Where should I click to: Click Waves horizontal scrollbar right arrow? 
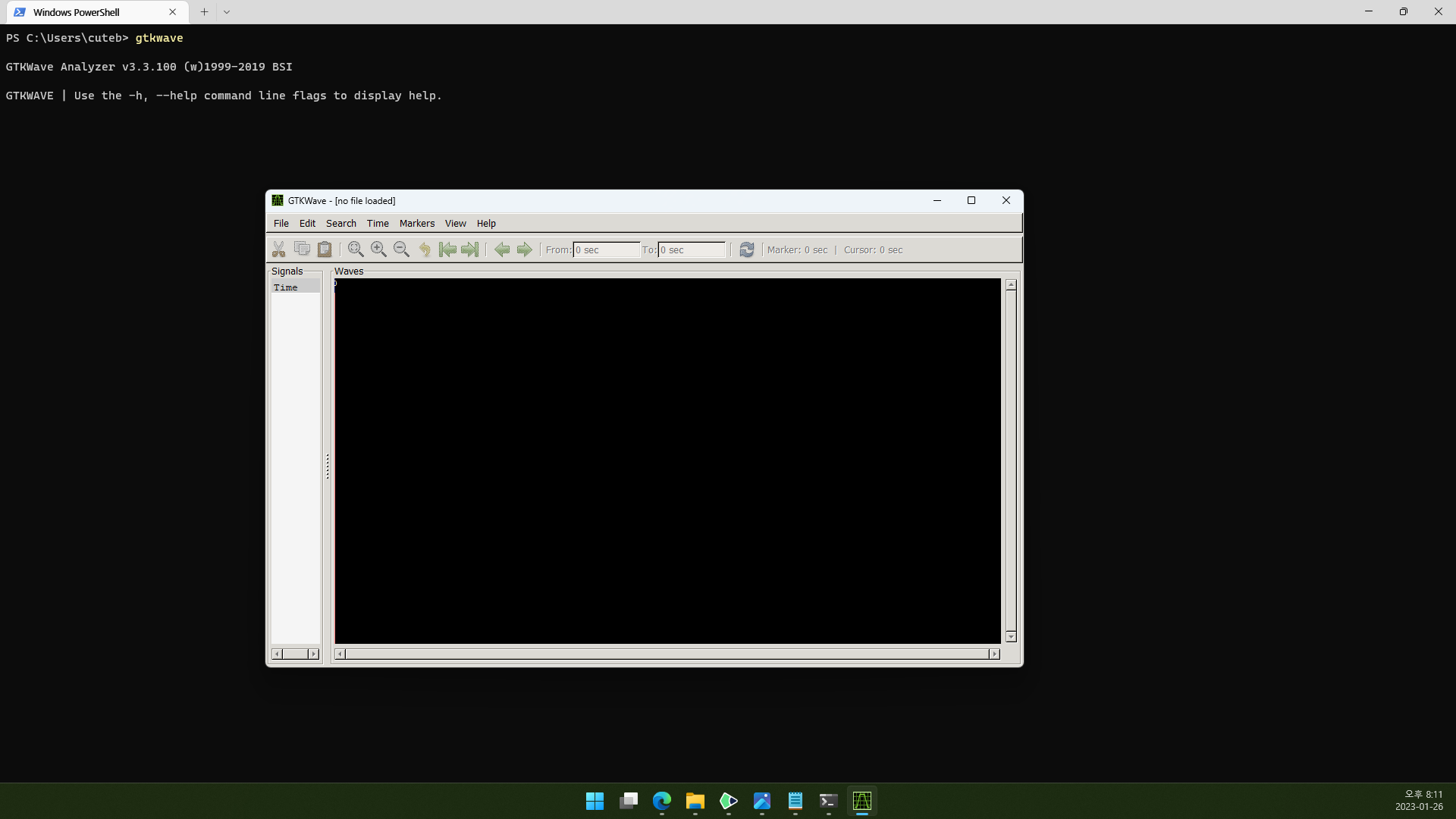click(995, 654)
